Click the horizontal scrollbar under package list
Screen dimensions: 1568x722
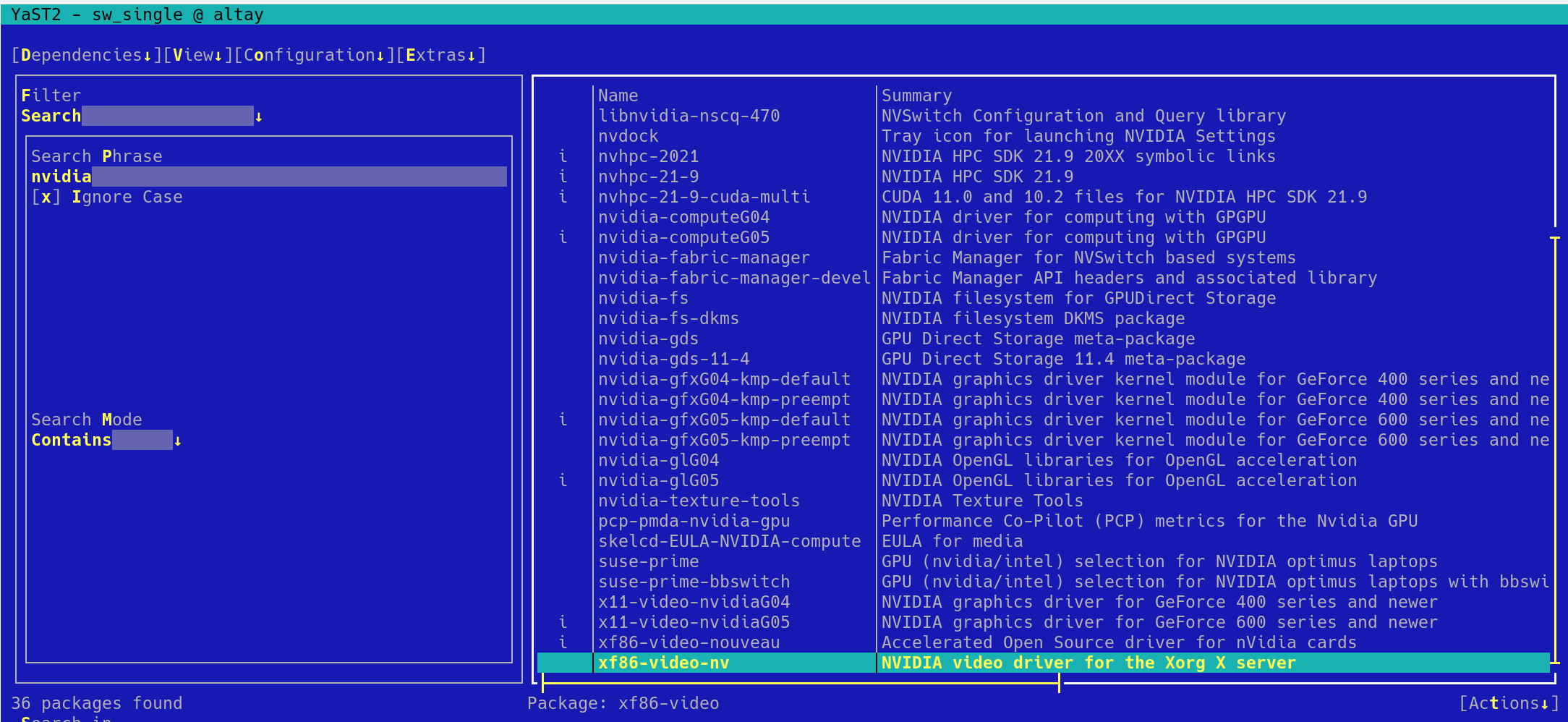pos(801,682)
